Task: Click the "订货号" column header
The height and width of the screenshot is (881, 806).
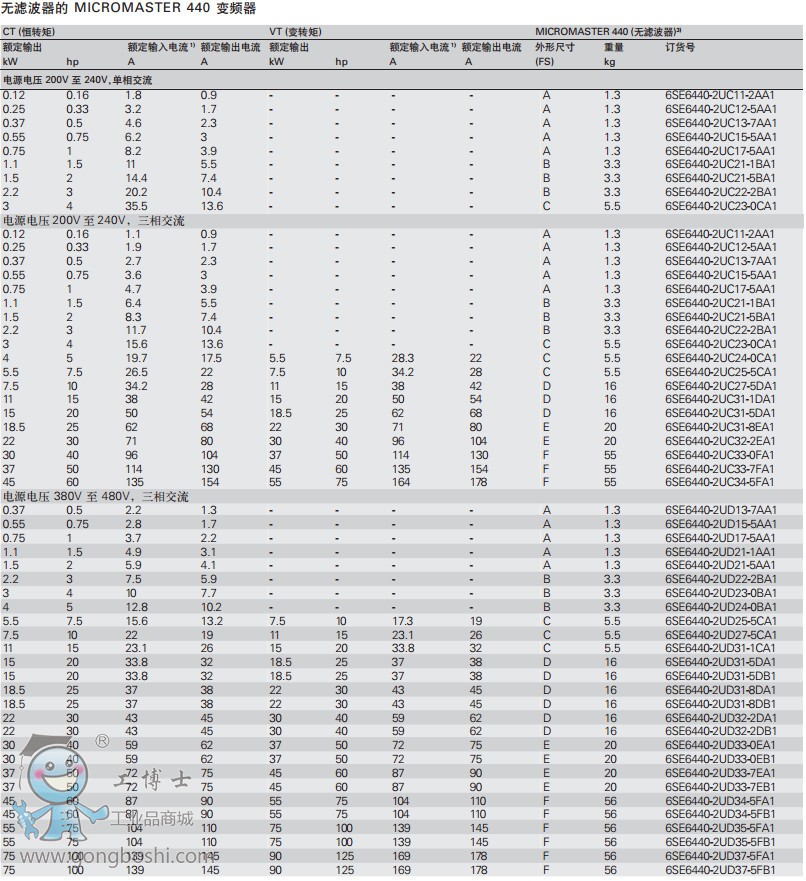Action: tap(680, 47)
